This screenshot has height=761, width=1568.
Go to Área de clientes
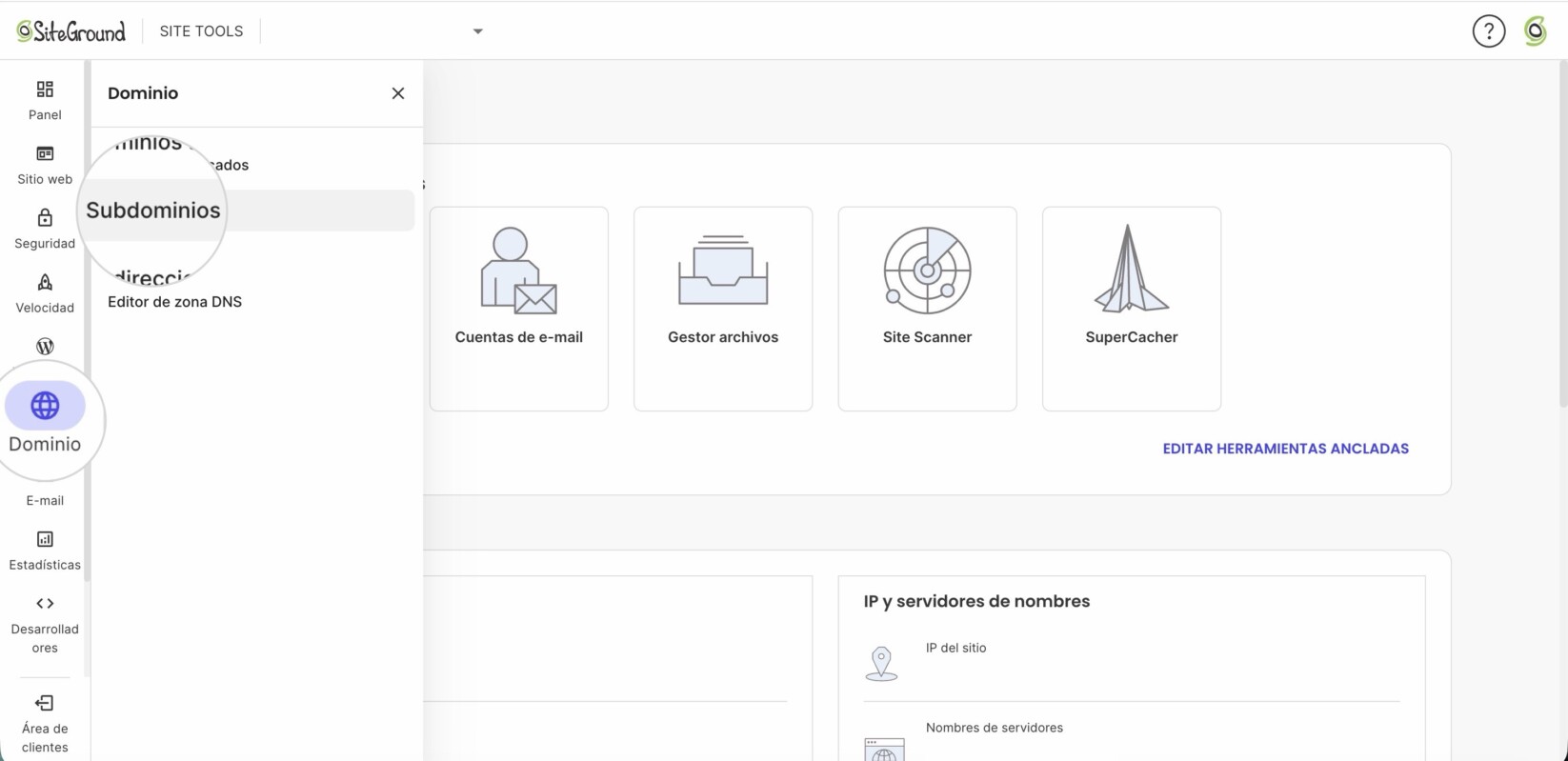click(45, 724)
